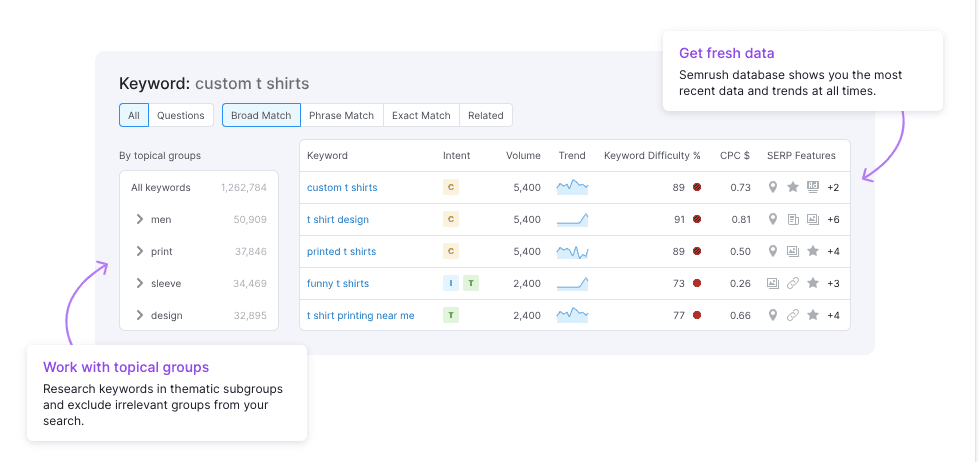The image size is (978, 462).
Task: Click difficulty indicator dot next to 89 for custom t shirts
Action: point(697,187)
